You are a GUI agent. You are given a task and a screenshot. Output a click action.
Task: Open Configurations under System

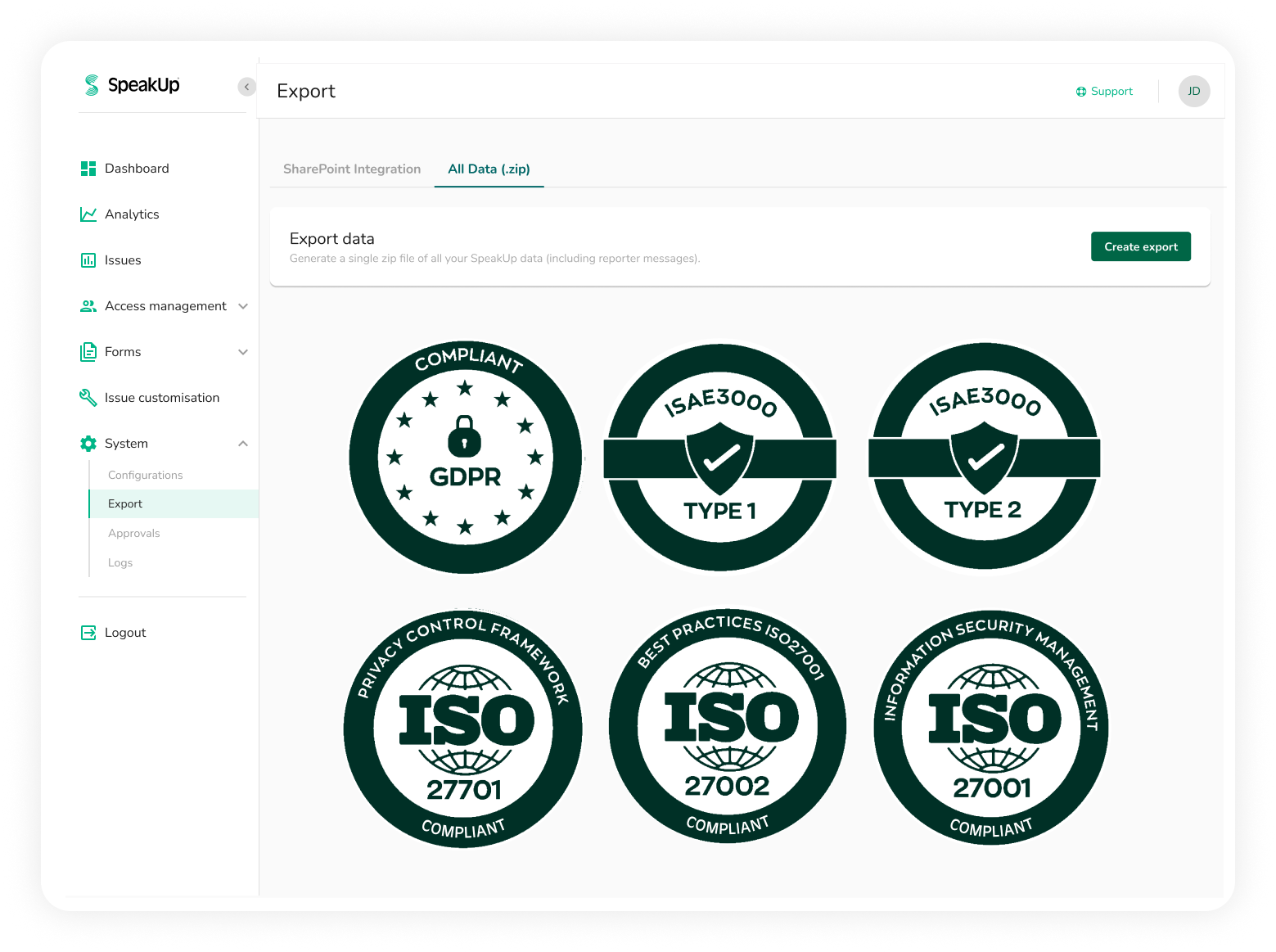pos(146,475)
